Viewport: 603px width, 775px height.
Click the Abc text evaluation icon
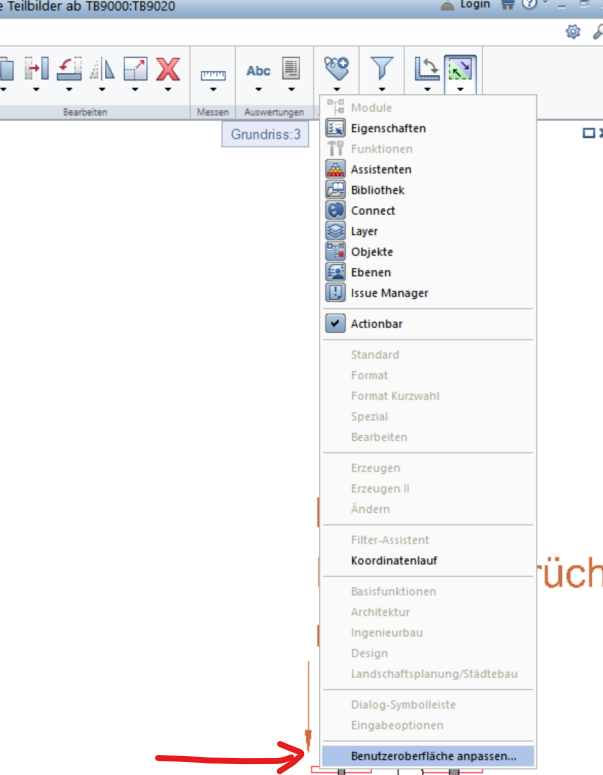click(x=258, y=71)
